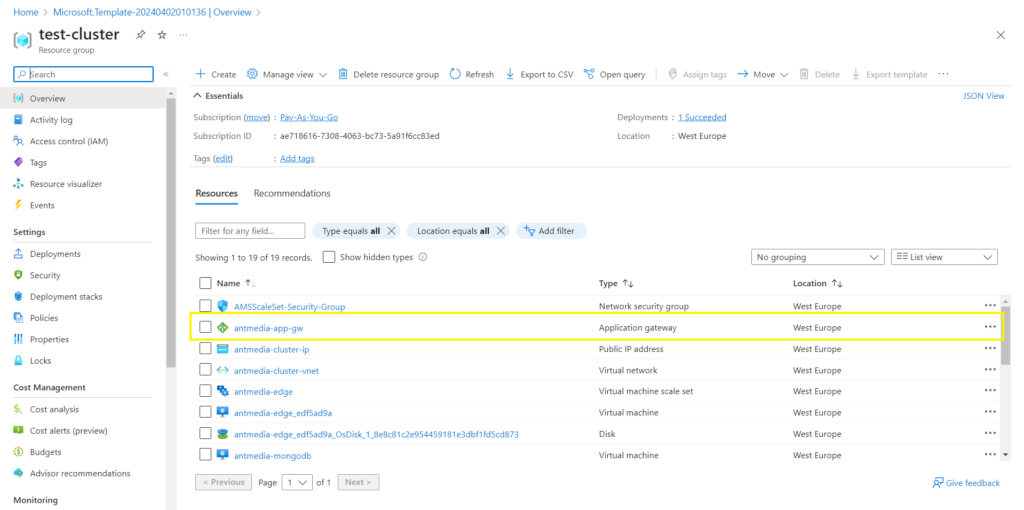Click Export to CSV
Viewport: 1024px width, 510px height.
[x=539, y=74]
